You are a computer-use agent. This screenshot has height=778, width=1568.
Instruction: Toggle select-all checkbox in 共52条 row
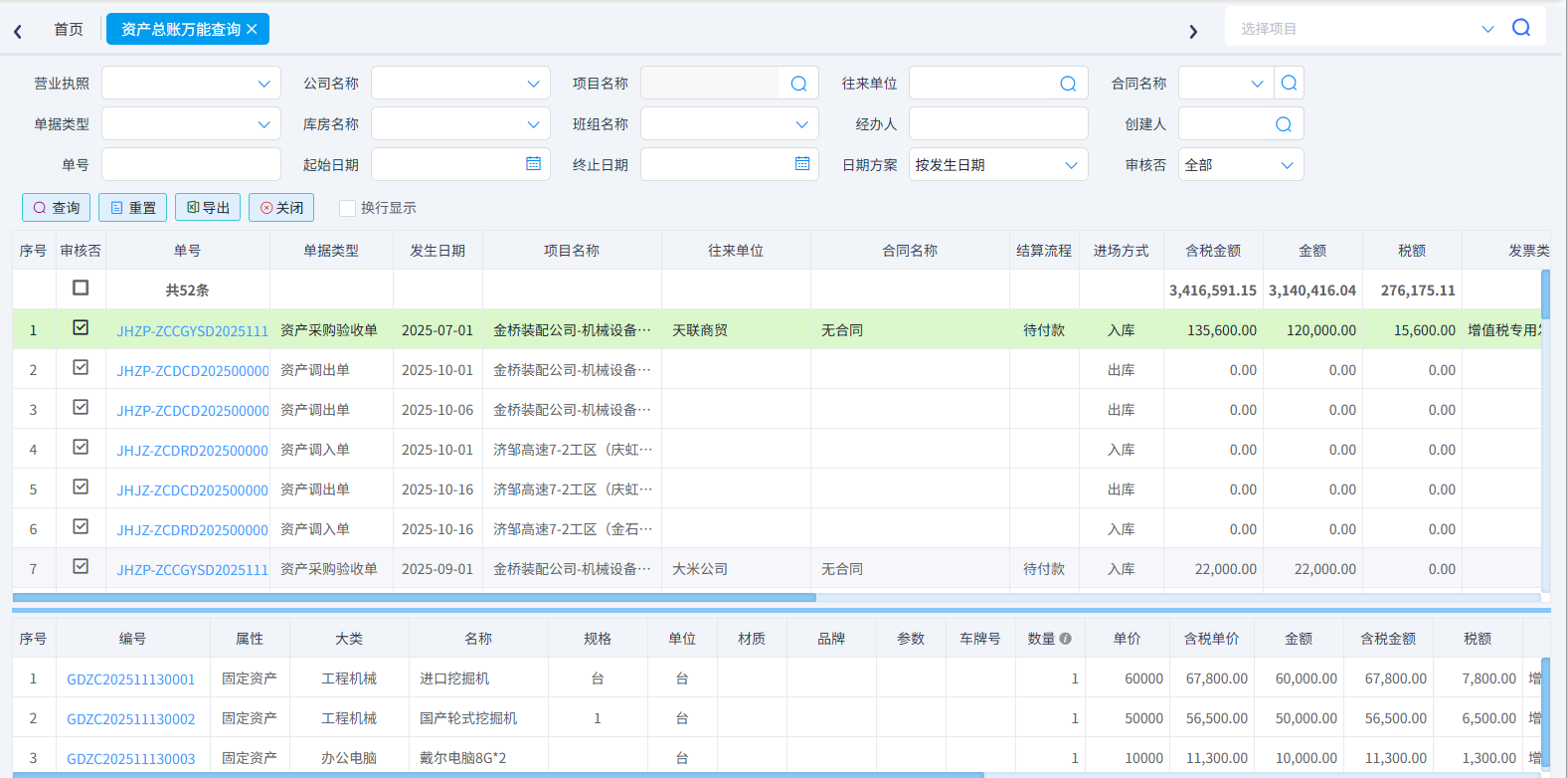coord(81,288)
